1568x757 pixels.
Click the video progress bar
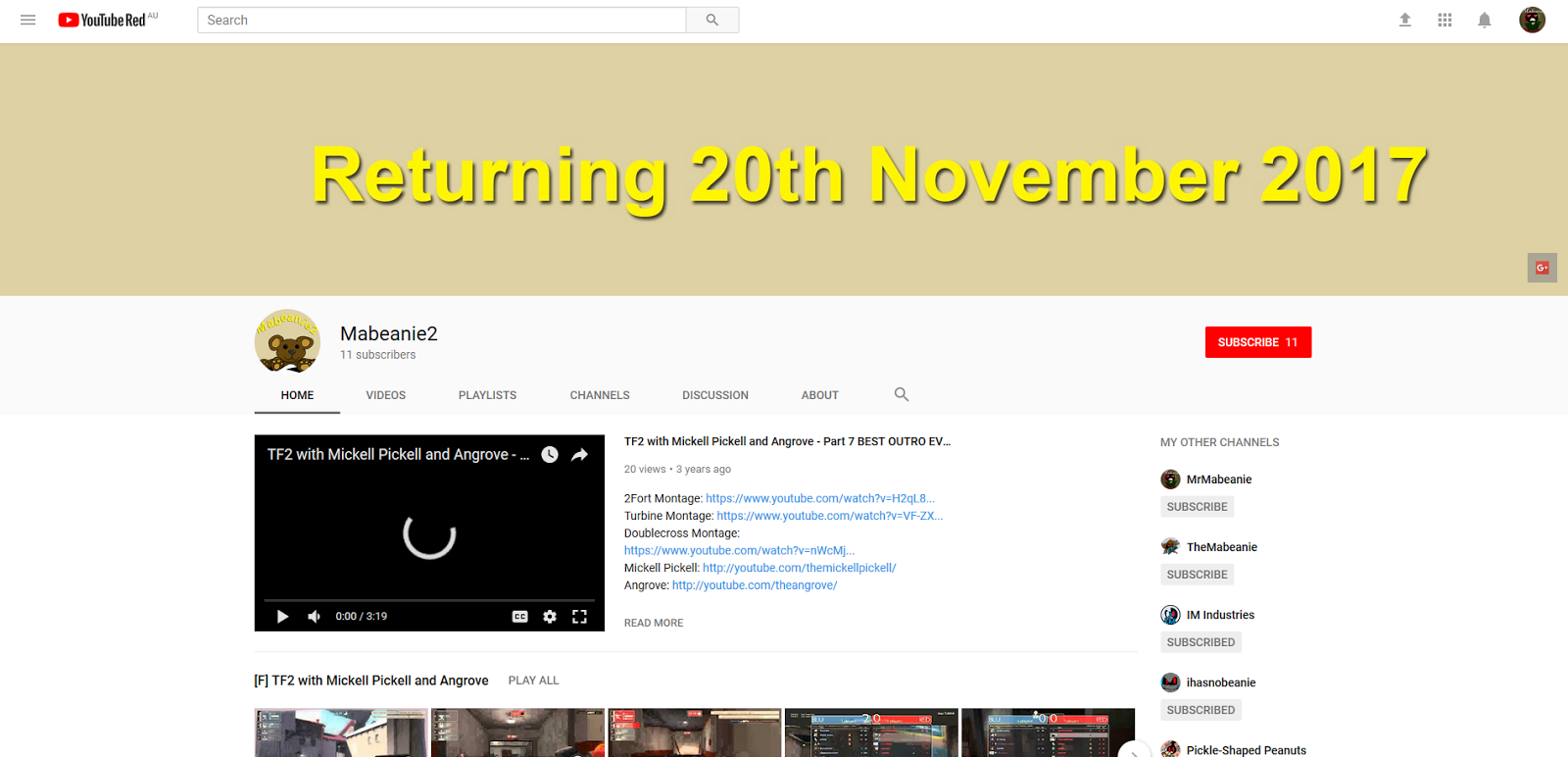[429, 599]
